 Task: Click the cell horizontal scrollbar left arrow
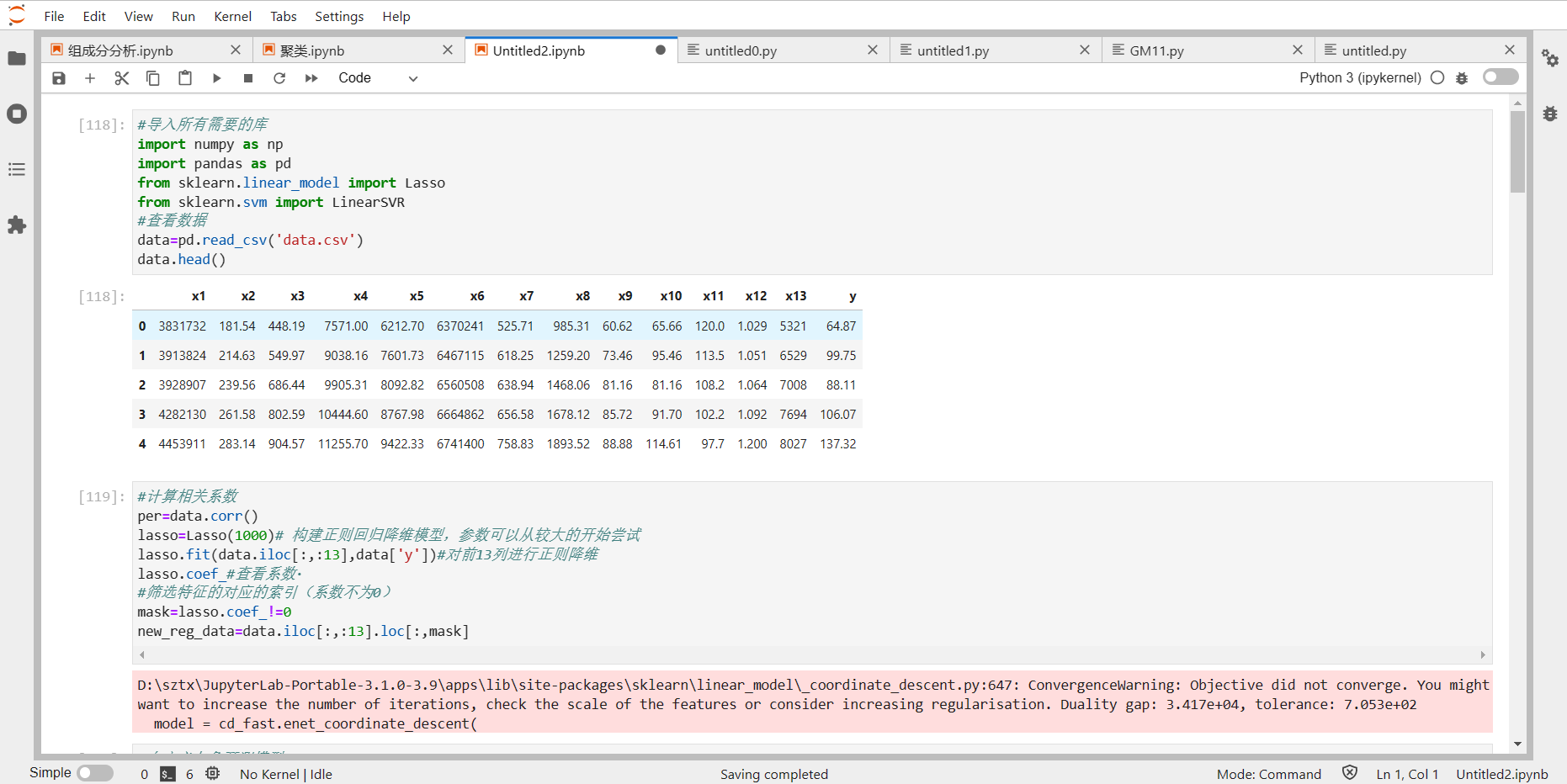pos(142,654)
